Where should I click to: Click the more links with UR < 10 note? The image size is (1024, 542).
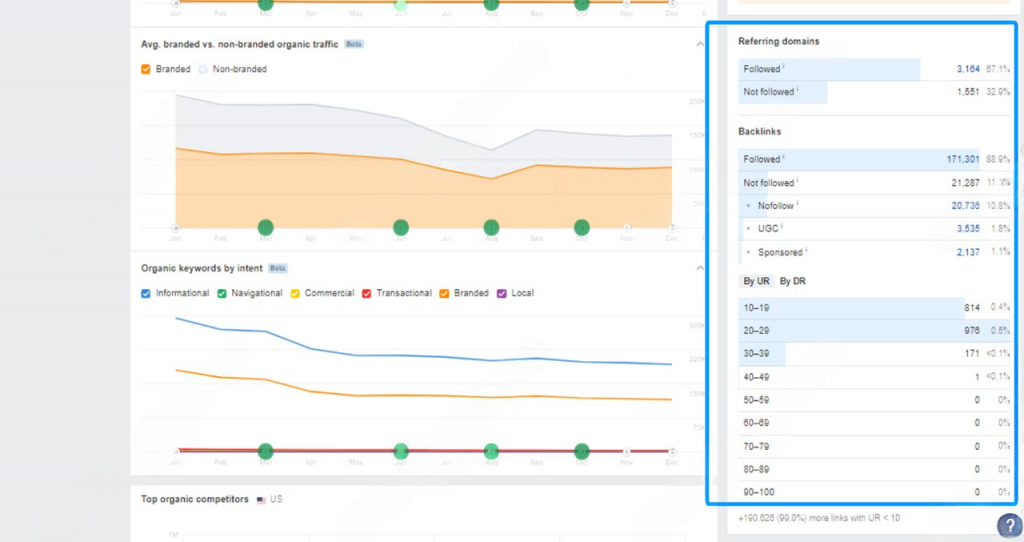click(819, 518)
